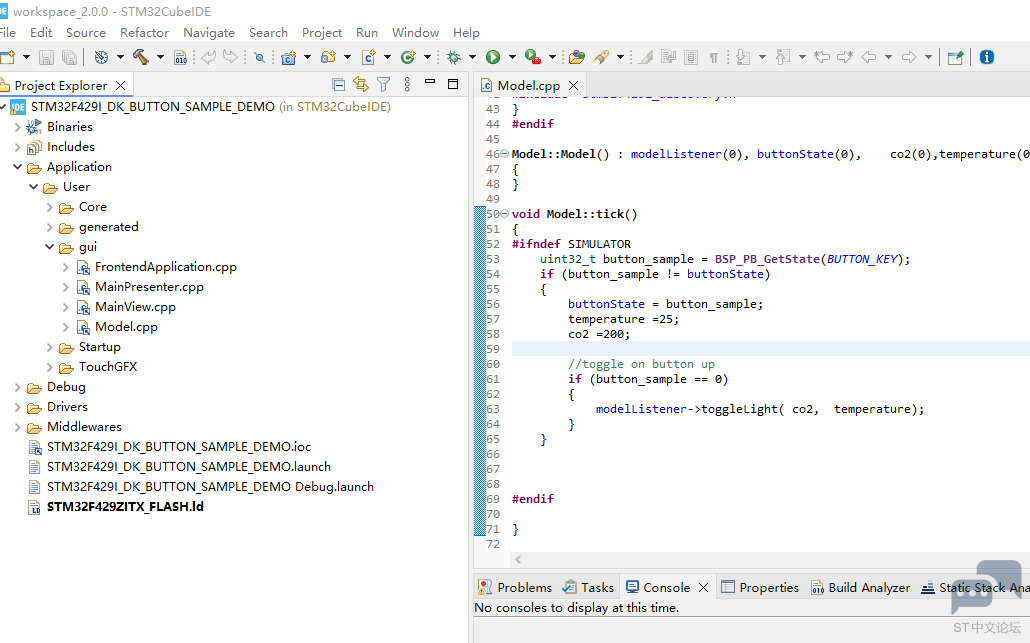
Task: Click the hammer Build icon in toolbar
Action: point(142,57)
